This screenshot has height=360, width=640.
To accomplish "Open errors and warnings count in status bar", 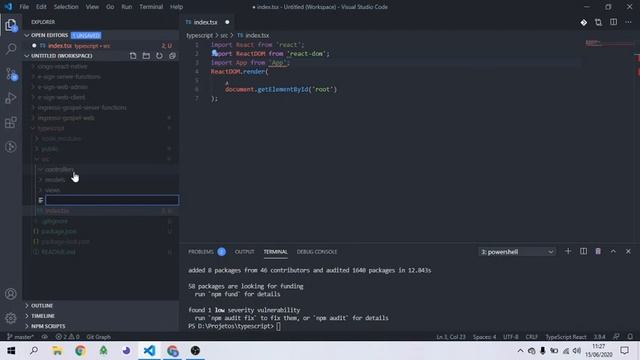I will [67, 337].
